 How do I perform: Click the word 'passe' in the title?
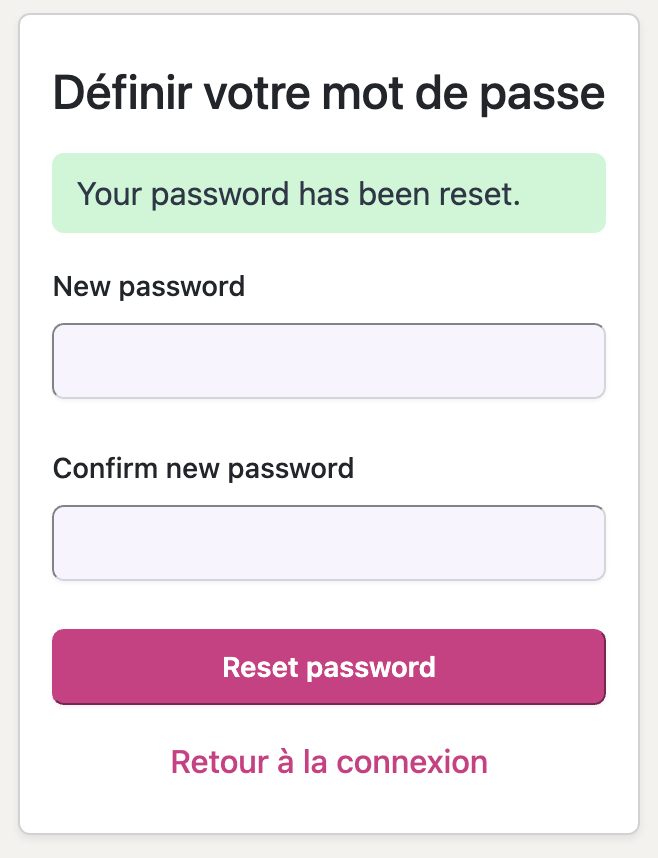point(542,96)
